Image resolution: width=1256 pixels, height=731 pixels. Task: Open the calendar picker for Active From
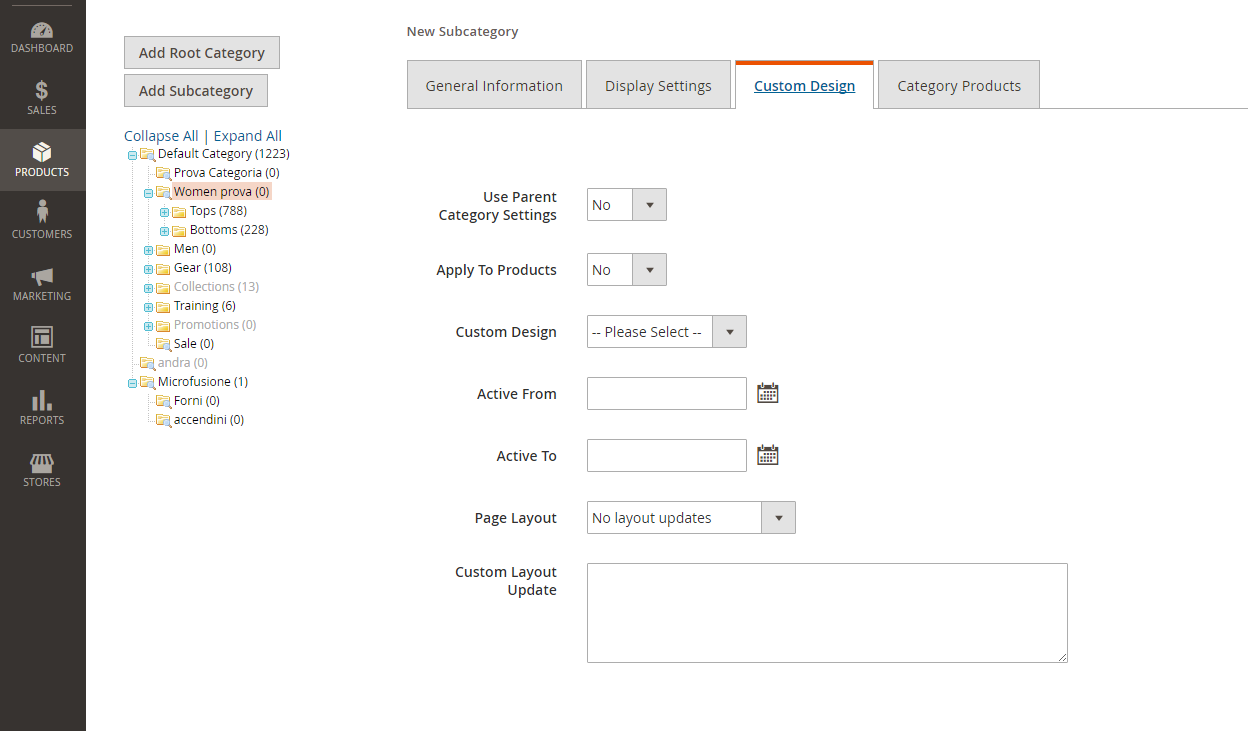click(x=767, y=392)
